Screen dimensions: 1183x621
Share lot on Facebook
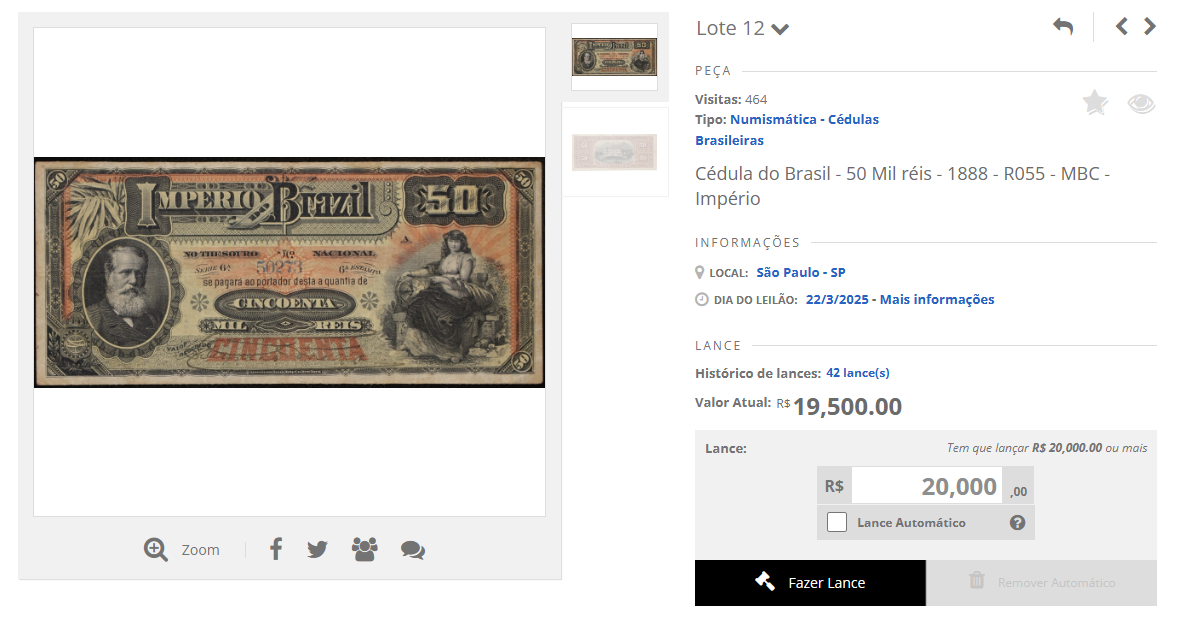(x=276, y=549)
